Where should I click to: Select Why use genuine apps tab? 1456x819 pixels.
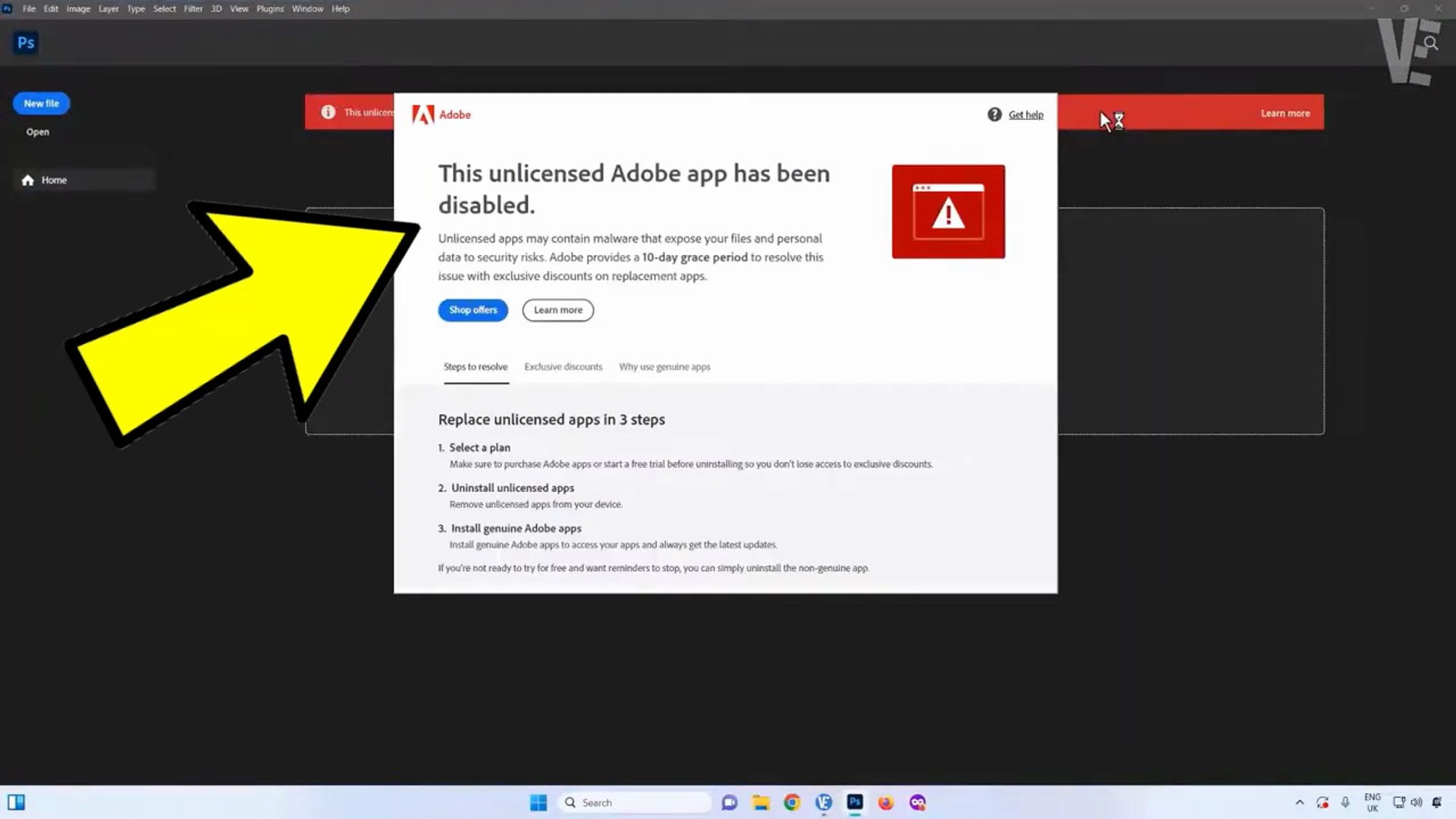[664, 367]
